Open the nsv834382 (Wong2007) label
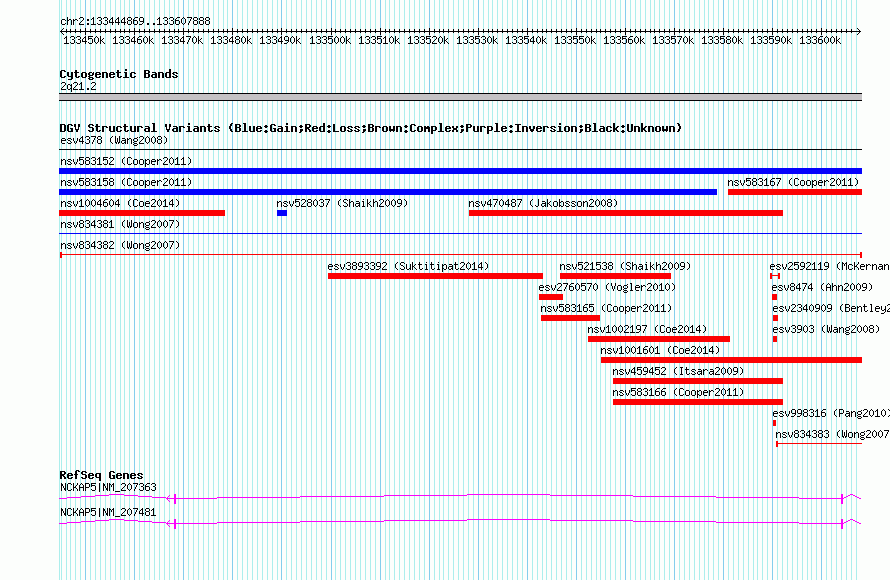This screenshot has width=890, height=580. click(120, 245)
